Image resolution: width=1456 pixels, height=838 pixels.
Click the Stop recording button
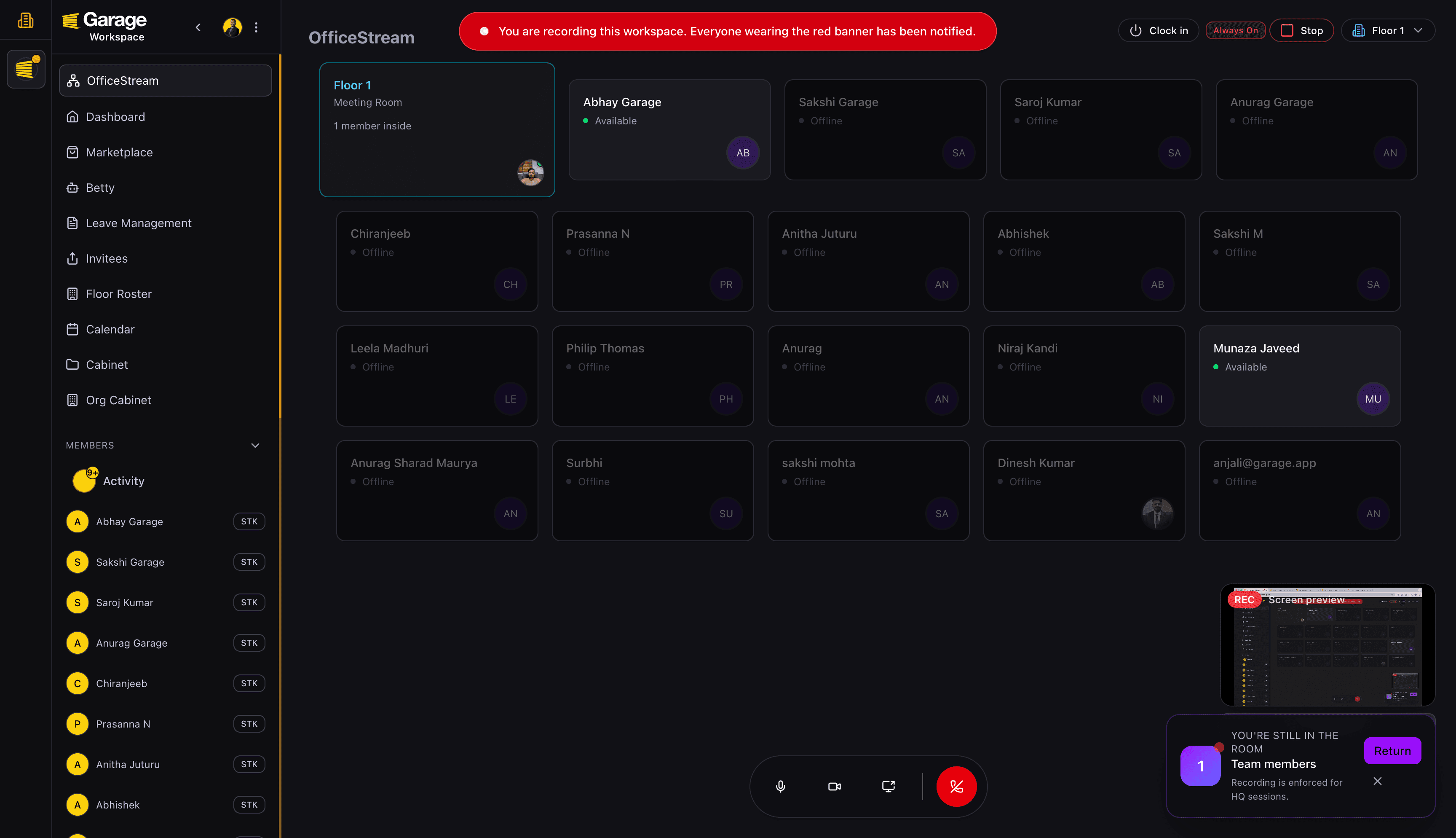tap(1301, 30)
